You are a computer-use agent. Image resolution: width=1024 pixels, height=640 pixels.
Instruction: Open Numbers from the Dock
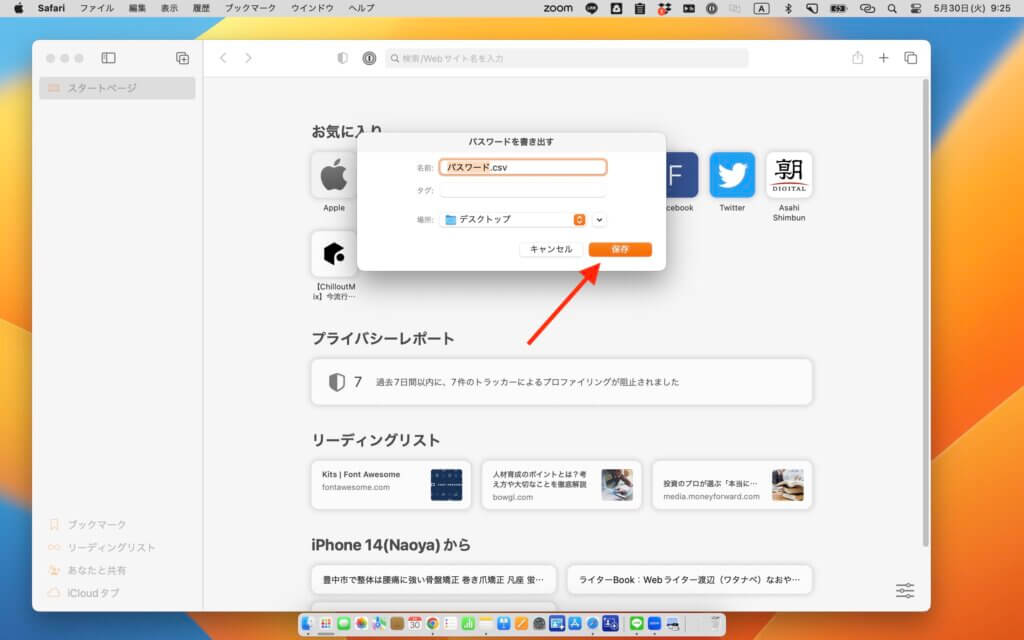468,624
